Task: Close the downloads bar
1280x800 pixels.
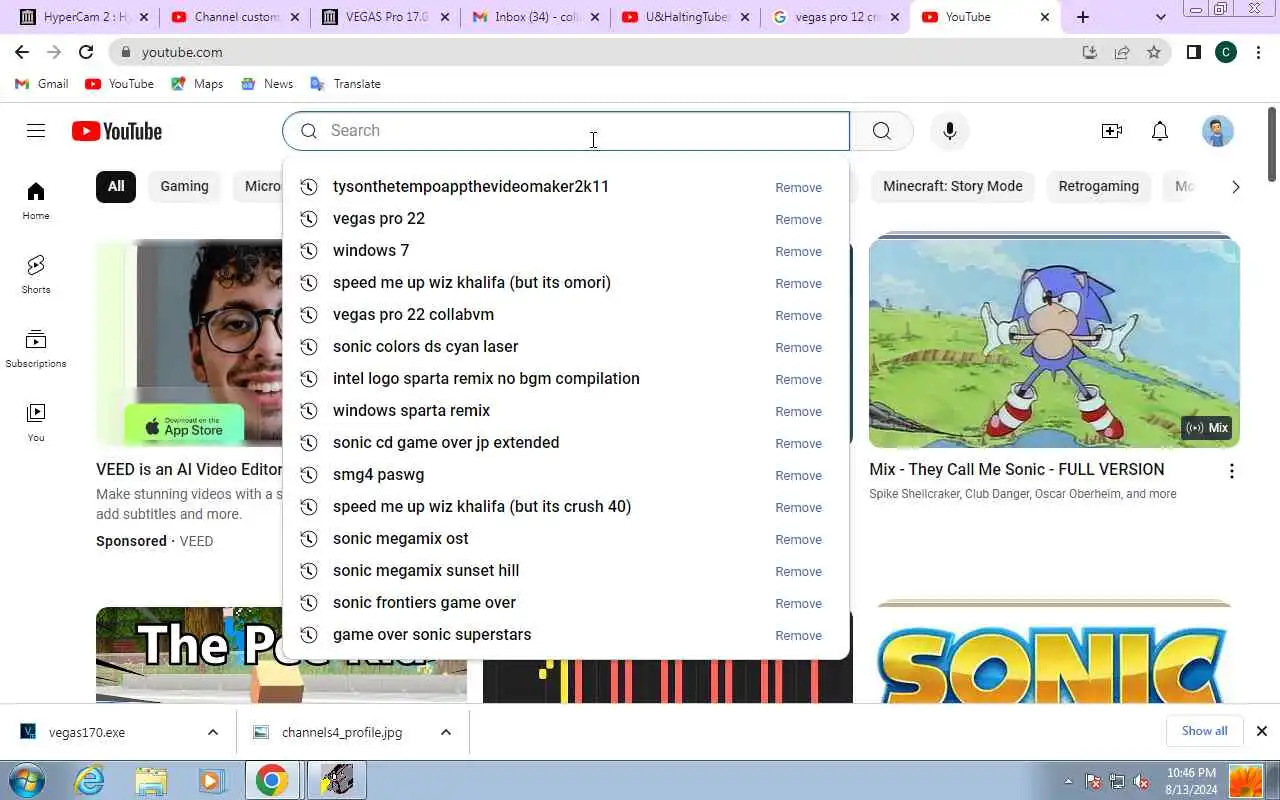Action: [1262, 731]
